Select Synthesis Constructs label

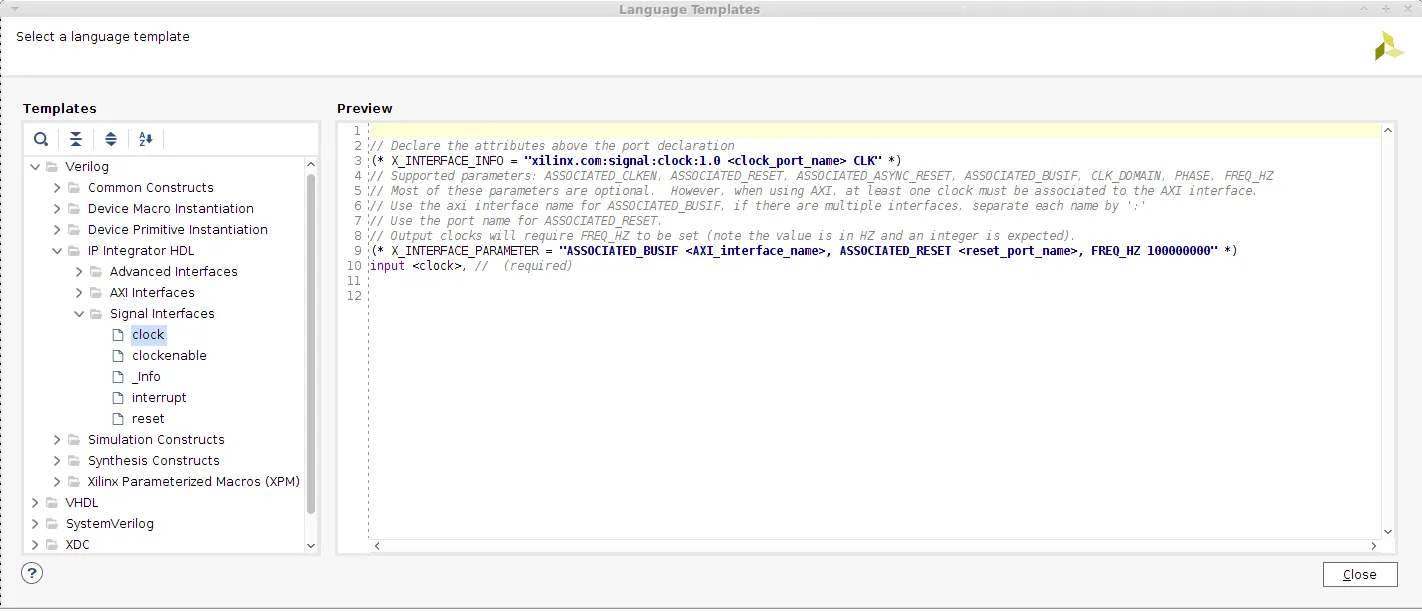tap(154, 461)
